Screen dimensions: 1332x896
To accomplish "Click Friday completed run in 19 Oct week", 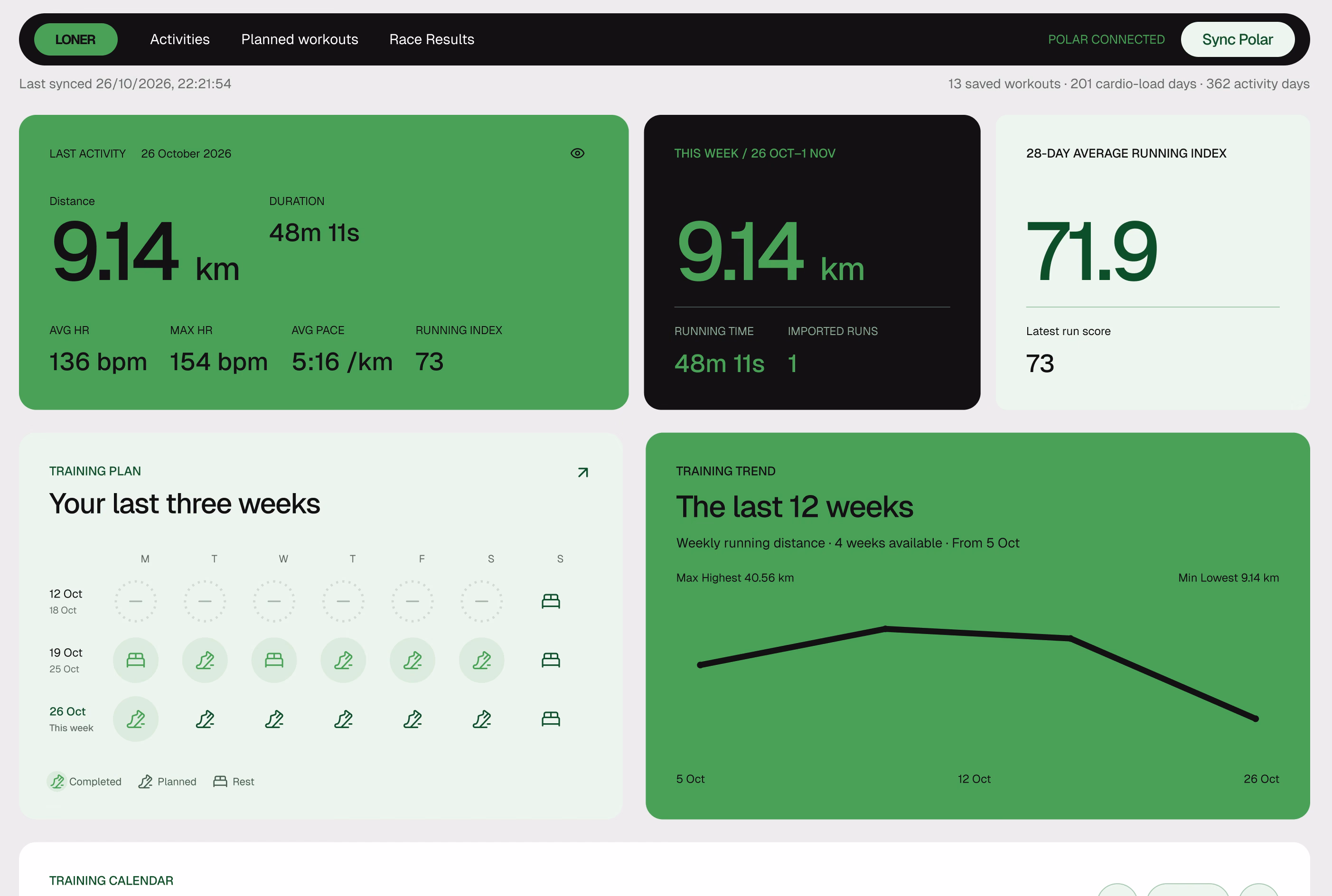I will pos(412,660).
